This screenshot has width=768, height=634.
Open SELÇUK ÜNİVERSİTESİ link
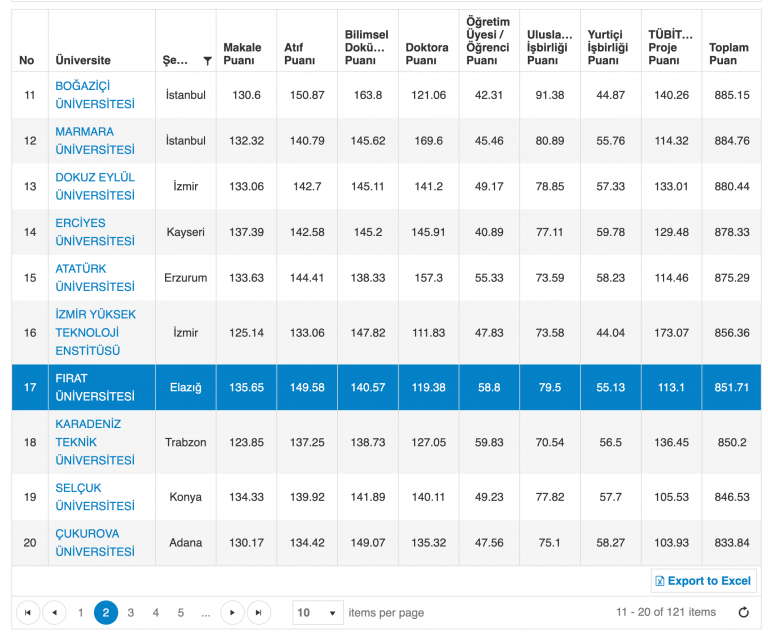(95, 497)
